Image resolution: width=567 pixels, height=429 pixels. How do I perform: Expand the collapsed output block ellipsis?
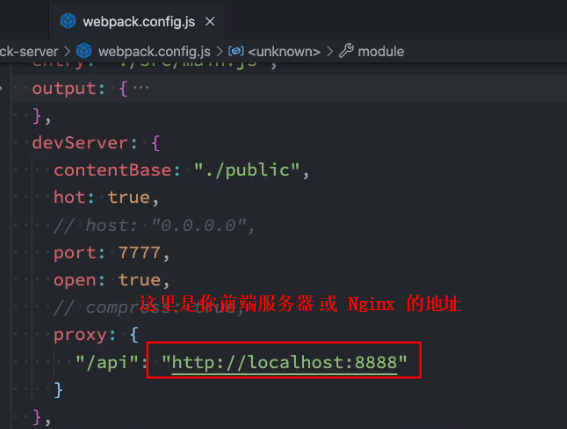pos(141,88)
